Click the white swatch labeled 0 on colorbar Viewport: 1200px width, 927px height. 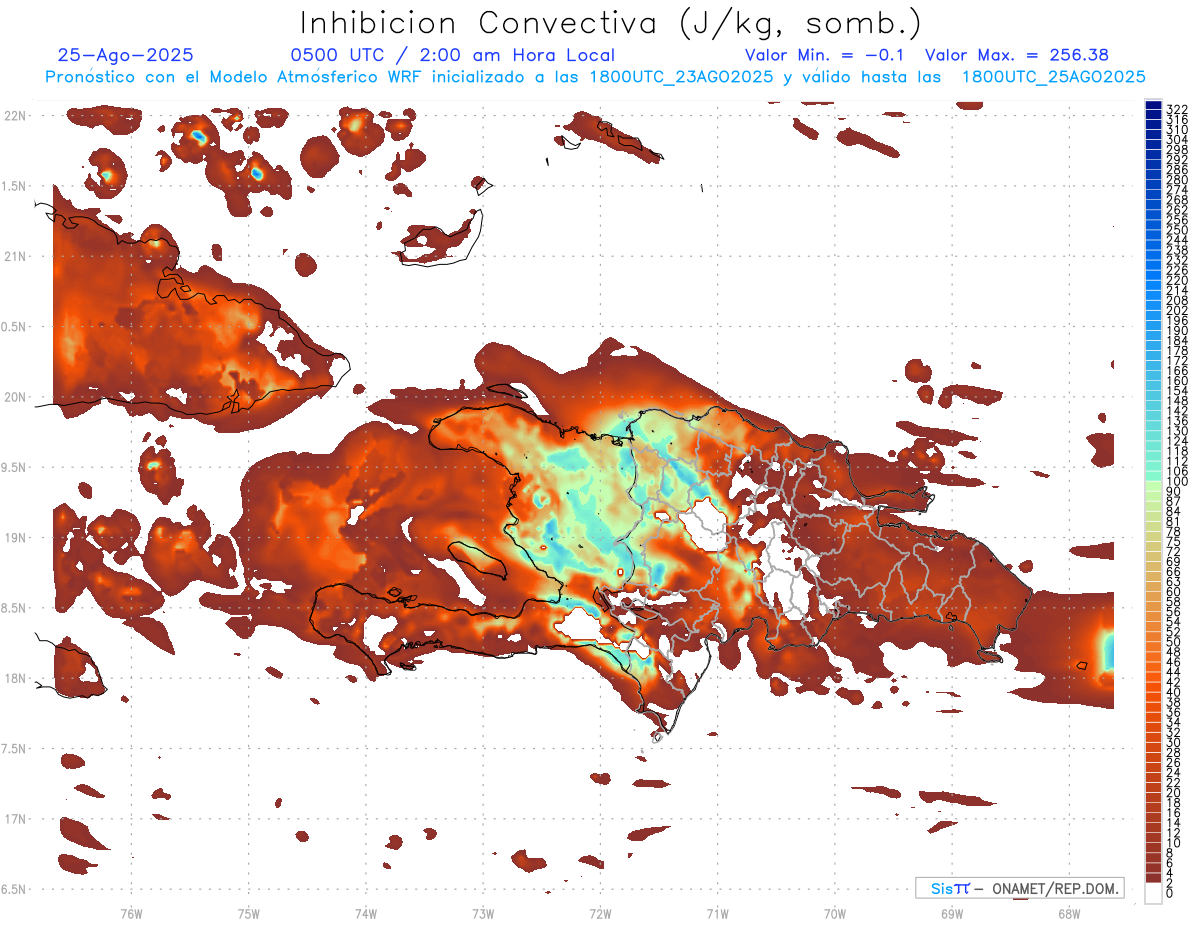[1154, 893]
